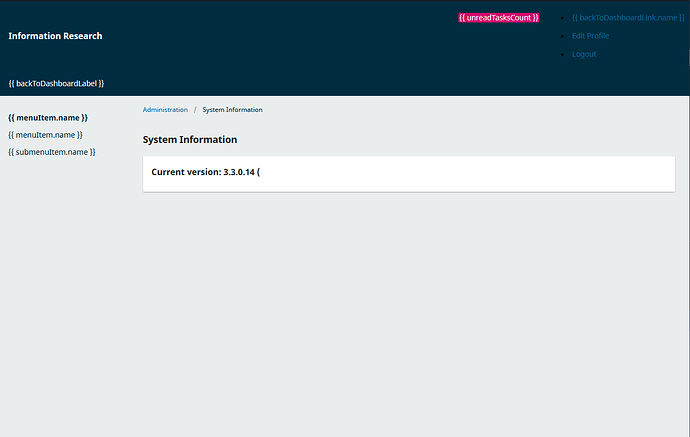Go to Administration breadcrumb
This screenshot has height=437, width=690.
(x=165, y=110)
